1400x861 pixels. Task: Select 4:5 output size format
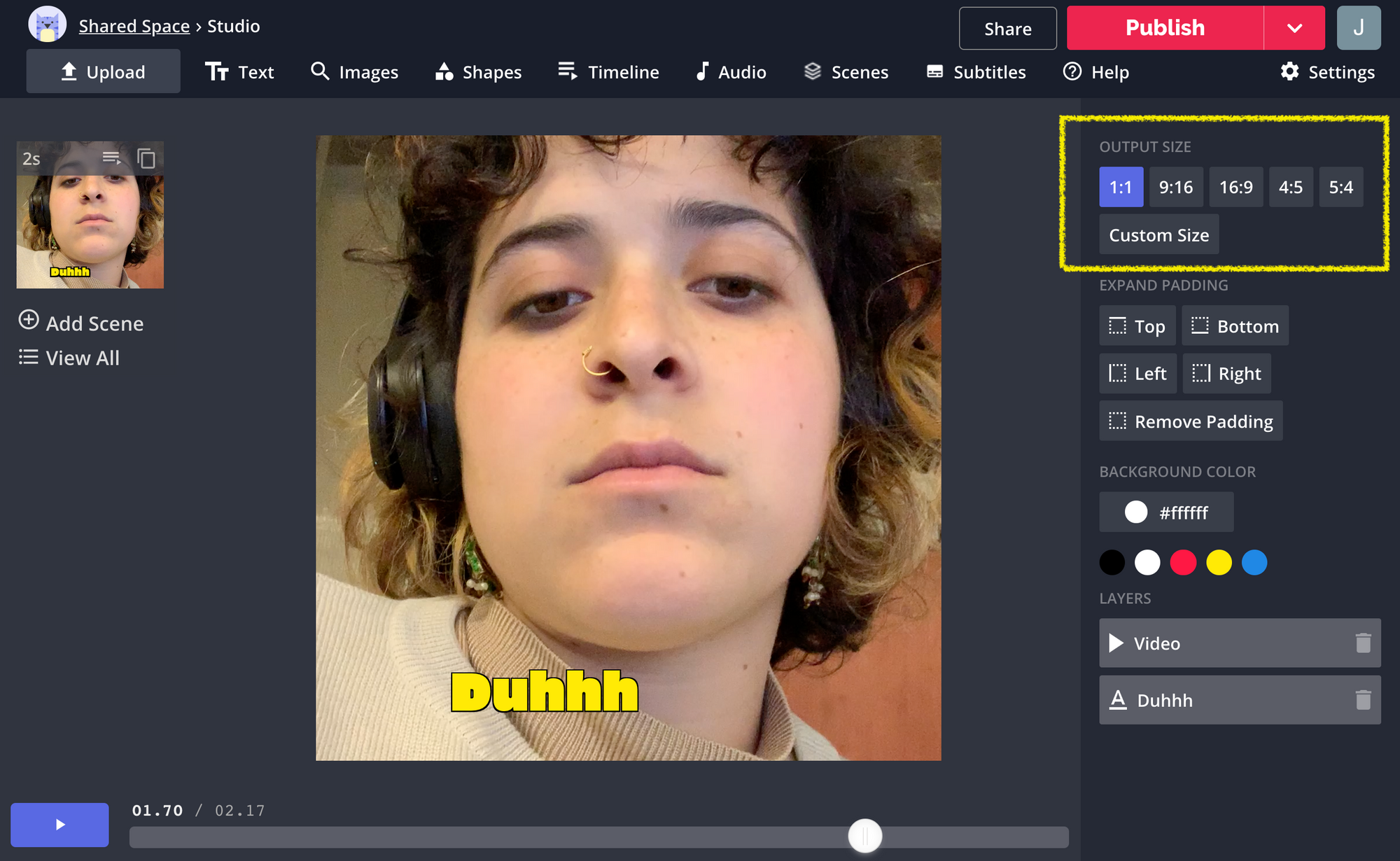click(x=1289, y=187)
